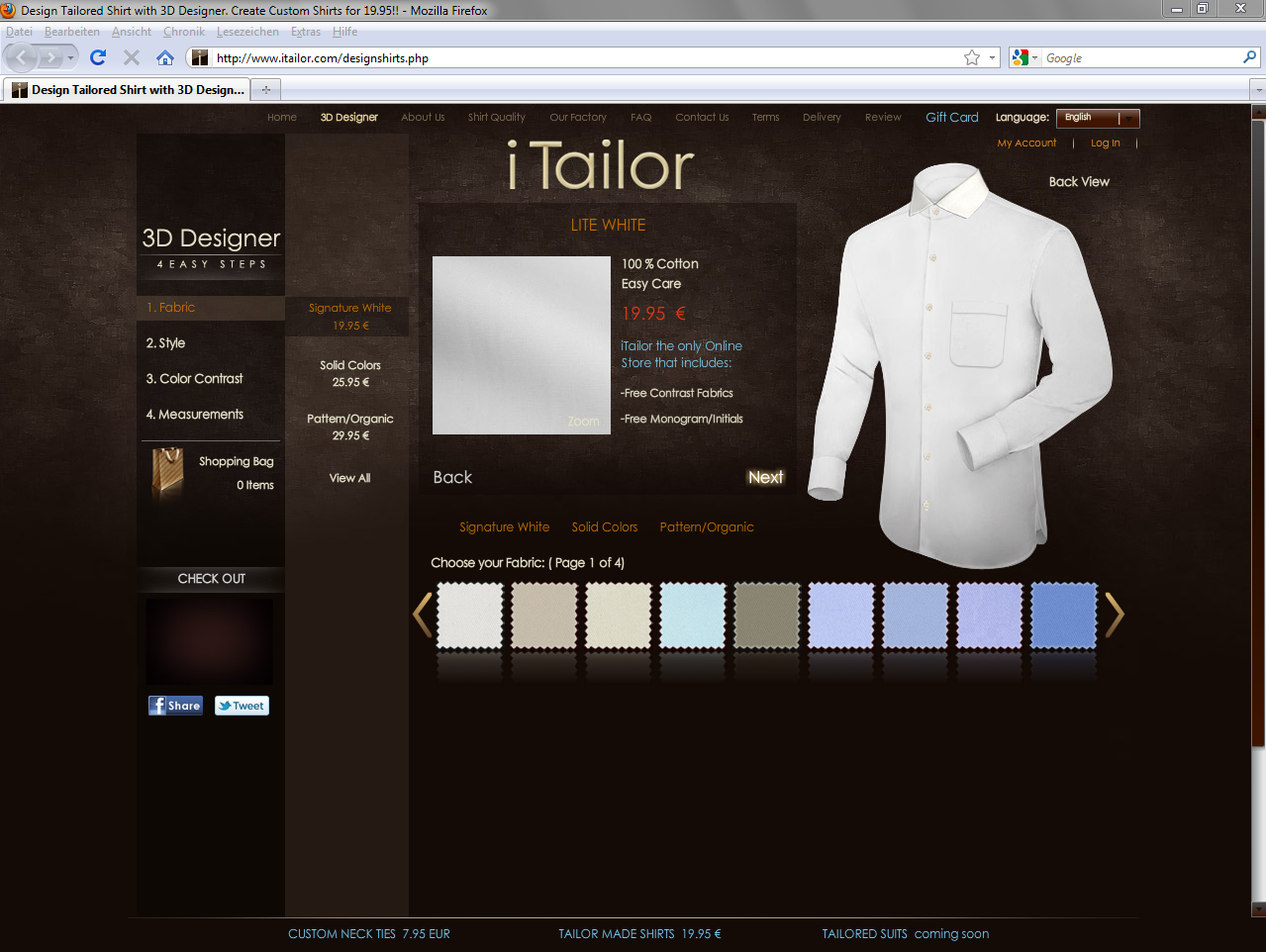Select step 1. Fabric
This screenshot has width=1266, height=952.
click(x=211, y=308)
